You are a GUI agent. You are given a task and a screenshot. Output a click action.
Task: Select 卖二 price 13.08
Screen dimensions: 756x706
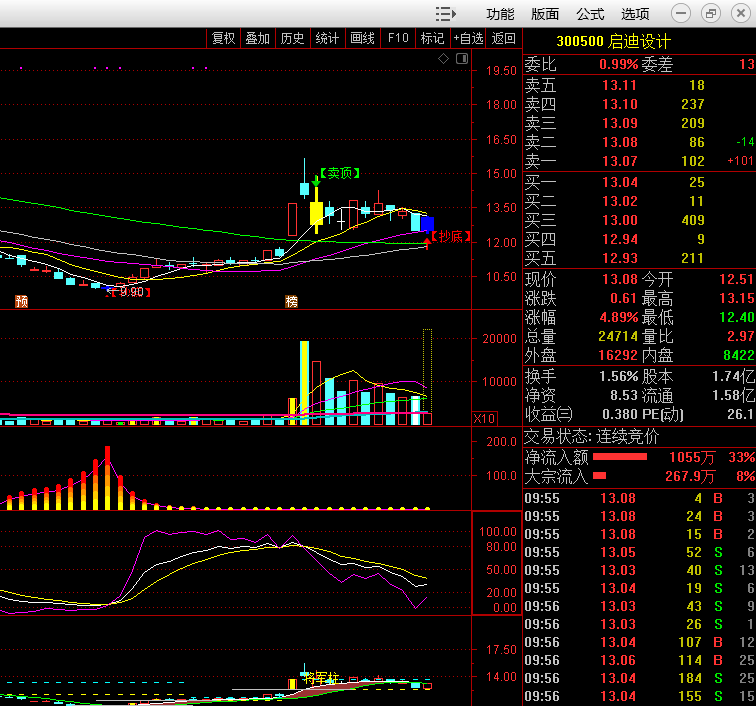[620, 142]
